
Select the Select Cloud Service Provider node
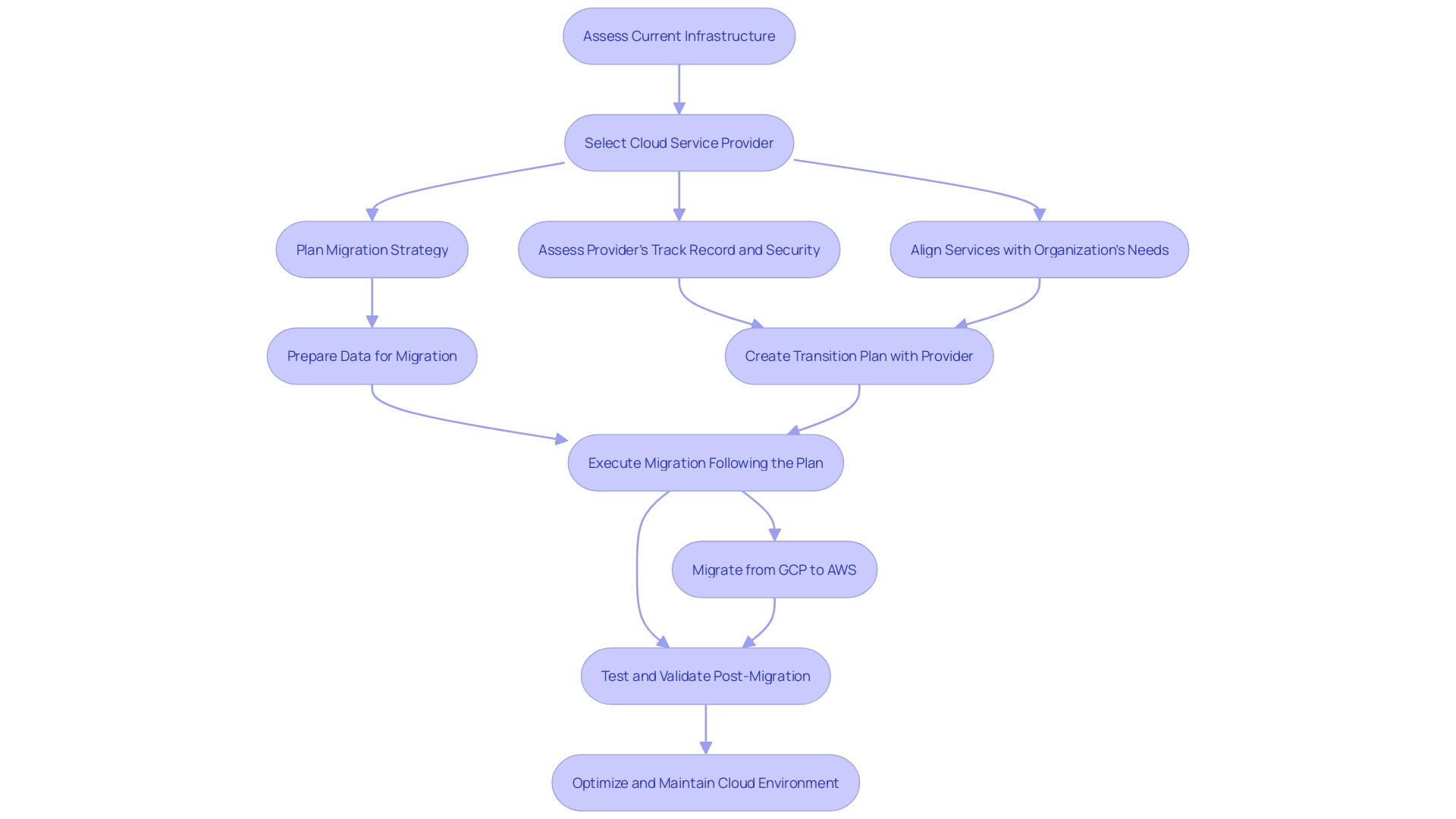(679, 142)
